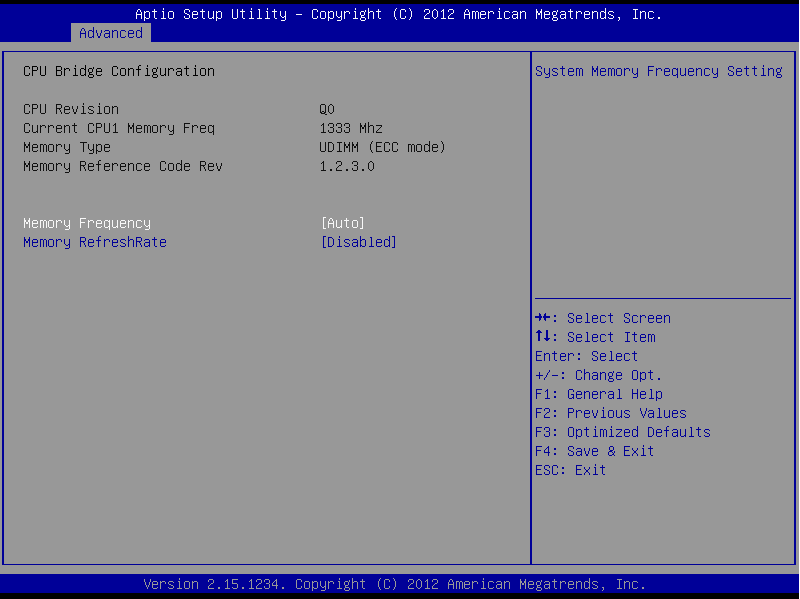This screenshot has width=800, height=599.
Task: Open the Memory Frequency [Auto] option
Action: coord(342,223)
